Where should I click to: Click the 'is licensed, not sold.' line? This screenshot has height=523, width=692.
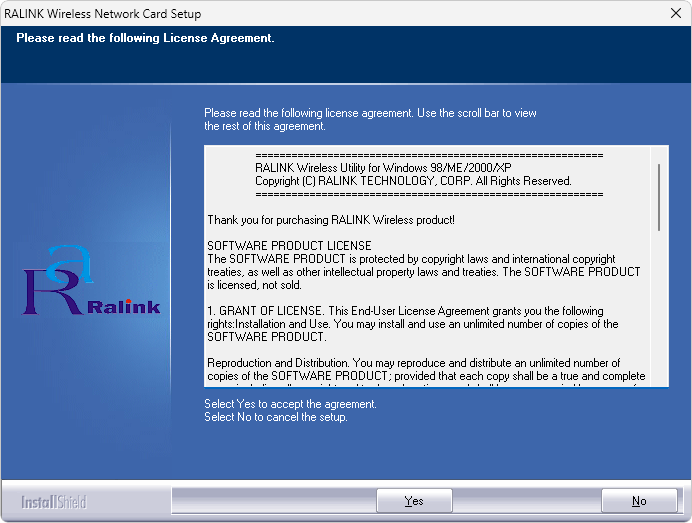255,285
